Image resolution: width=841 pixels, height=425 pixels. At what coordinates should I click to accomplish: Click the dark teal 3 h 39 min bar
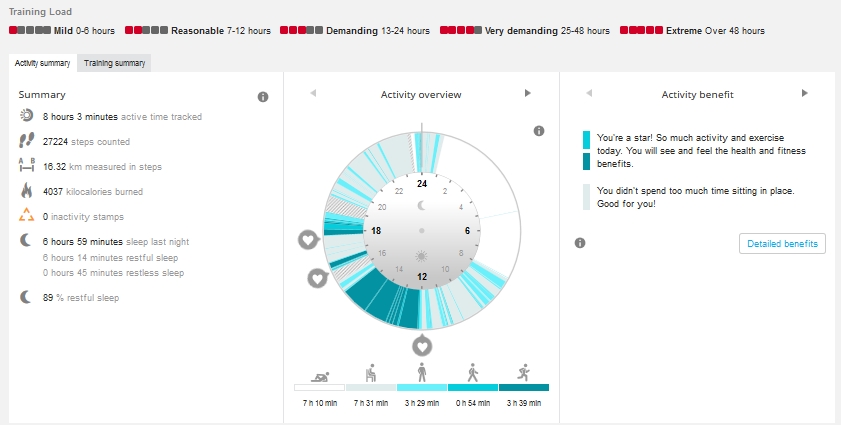click(524, 388)
